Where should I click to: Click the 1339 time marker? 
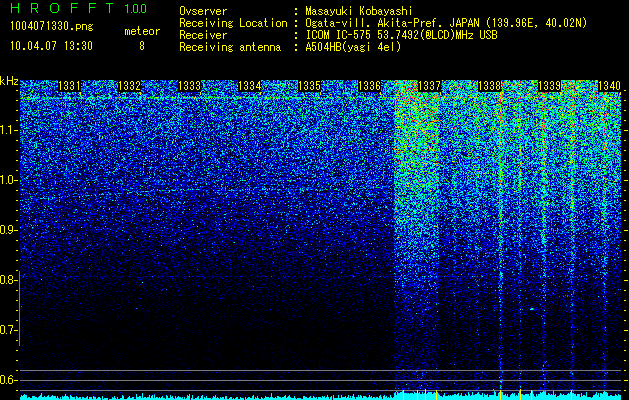click(549, 86)
